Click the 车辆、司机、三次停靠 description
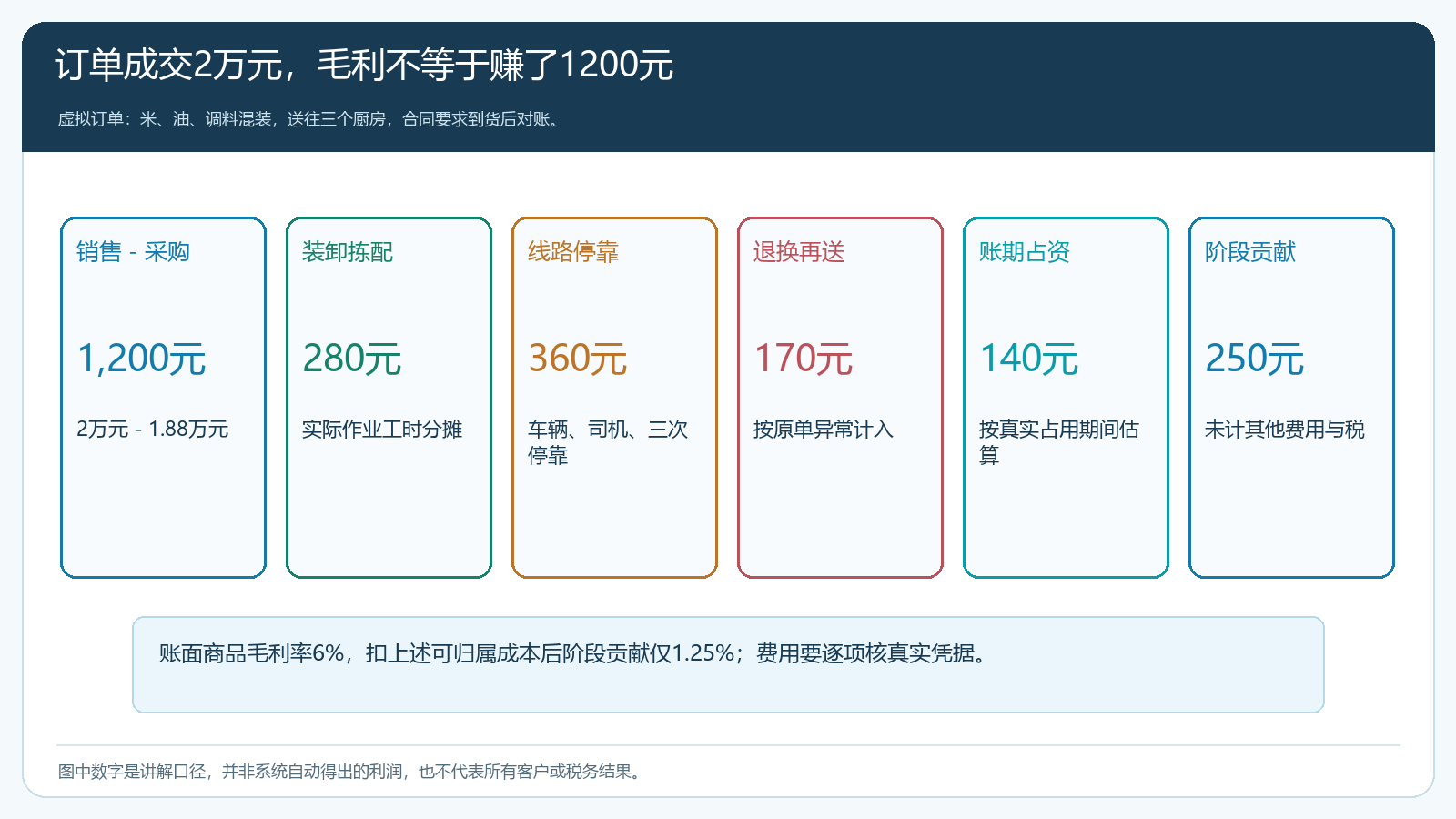The height and width of the screenshot is (819, 1456). coord(608,442)
